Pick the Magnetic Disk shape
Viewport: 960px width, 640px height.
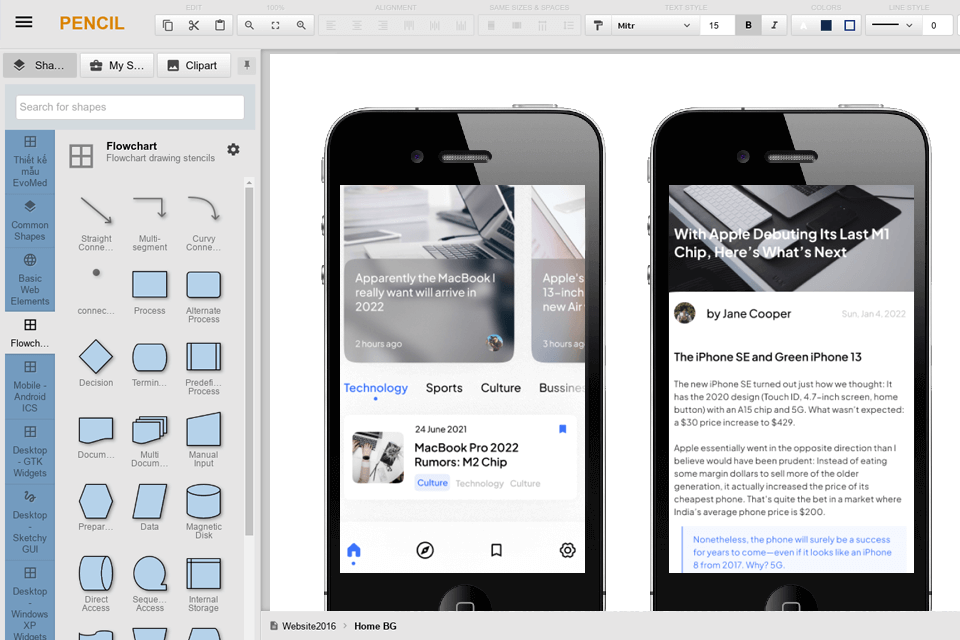[x=204, y=511]
